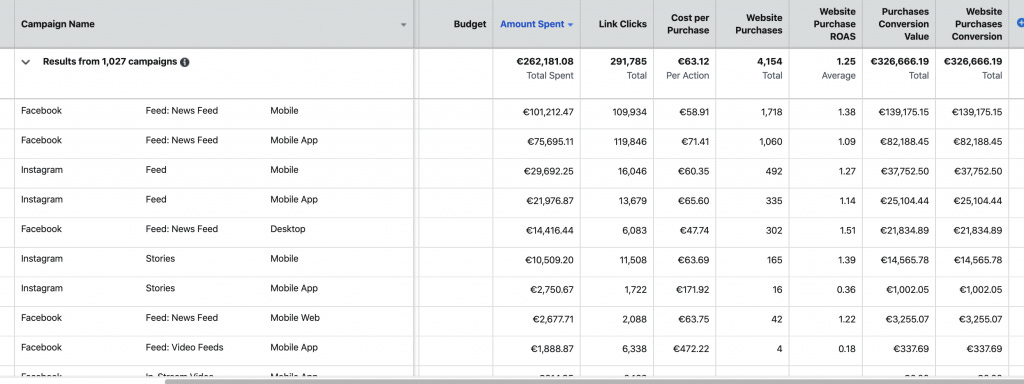Viewport: 1024px width, 384px height.
Task: Click the Website Purchases Conversion header
Action: [x=976, y=24]
